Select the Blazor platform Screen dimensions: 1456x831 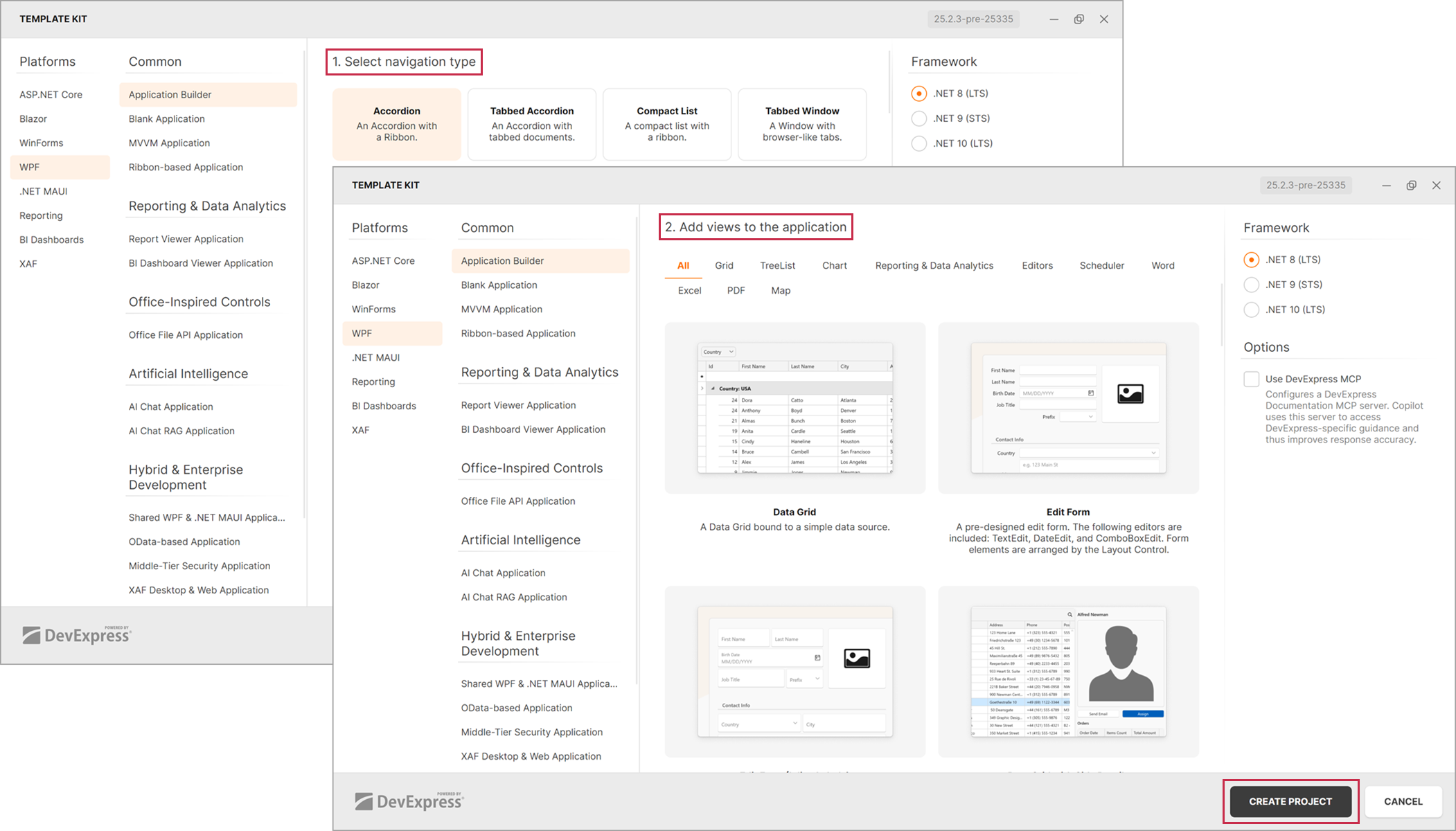[365, 285]
